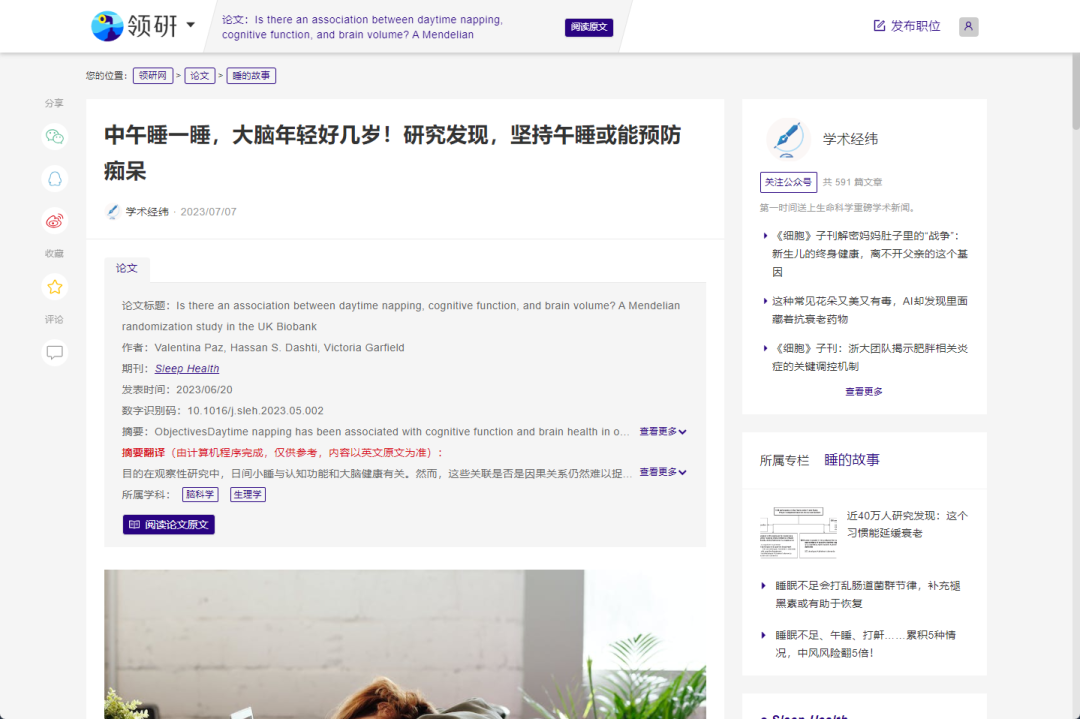Click the small author avatar beside 学术经纬 byline

(112, 211)
